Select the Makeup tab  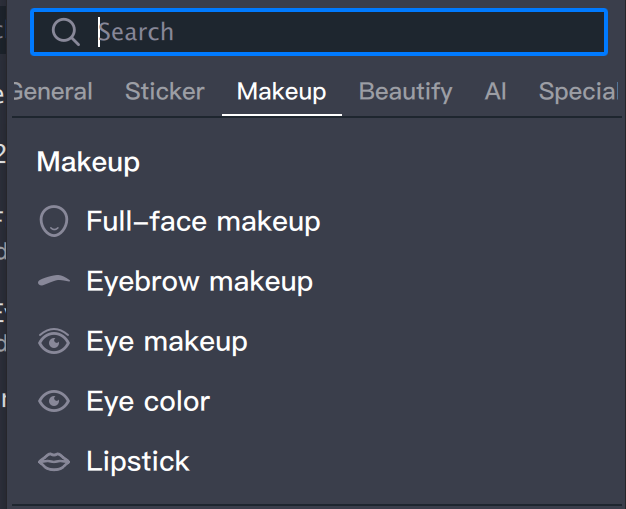point(281,92)
